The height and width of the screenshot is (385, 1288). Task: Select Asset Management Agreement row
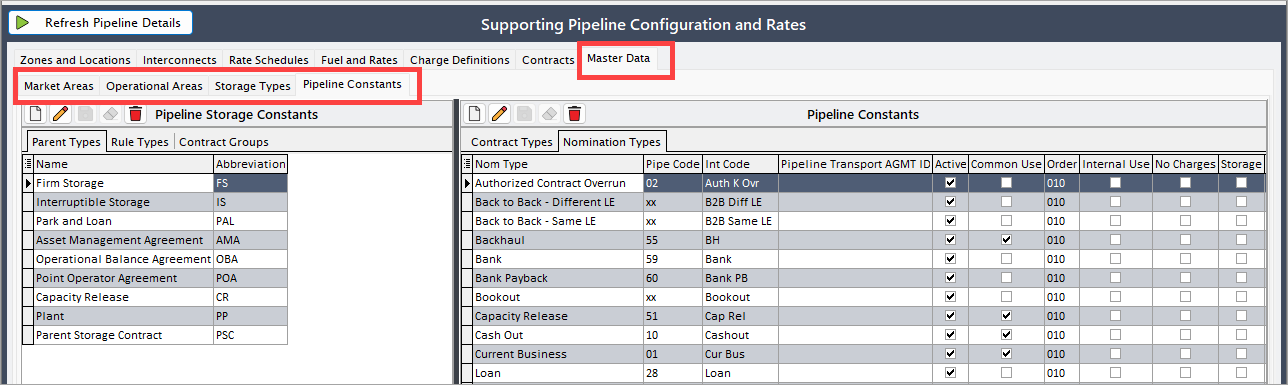(155, 240)
